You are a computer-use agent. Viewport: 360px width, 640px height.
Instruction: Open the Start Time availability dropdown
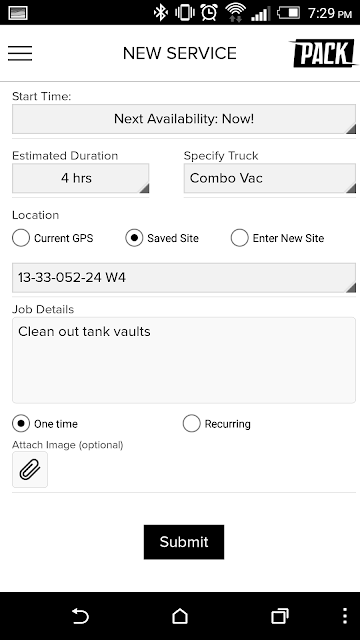[184, 119]
